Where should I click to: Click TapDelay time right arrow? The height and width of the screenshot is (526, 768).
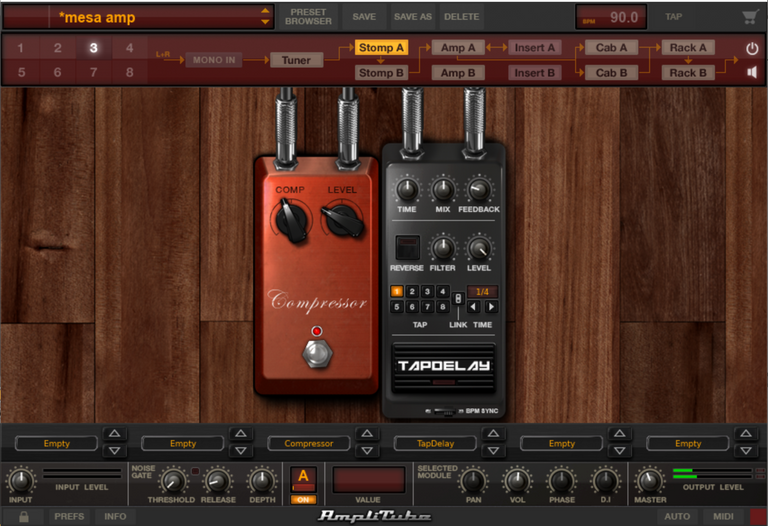pos(491,307)
